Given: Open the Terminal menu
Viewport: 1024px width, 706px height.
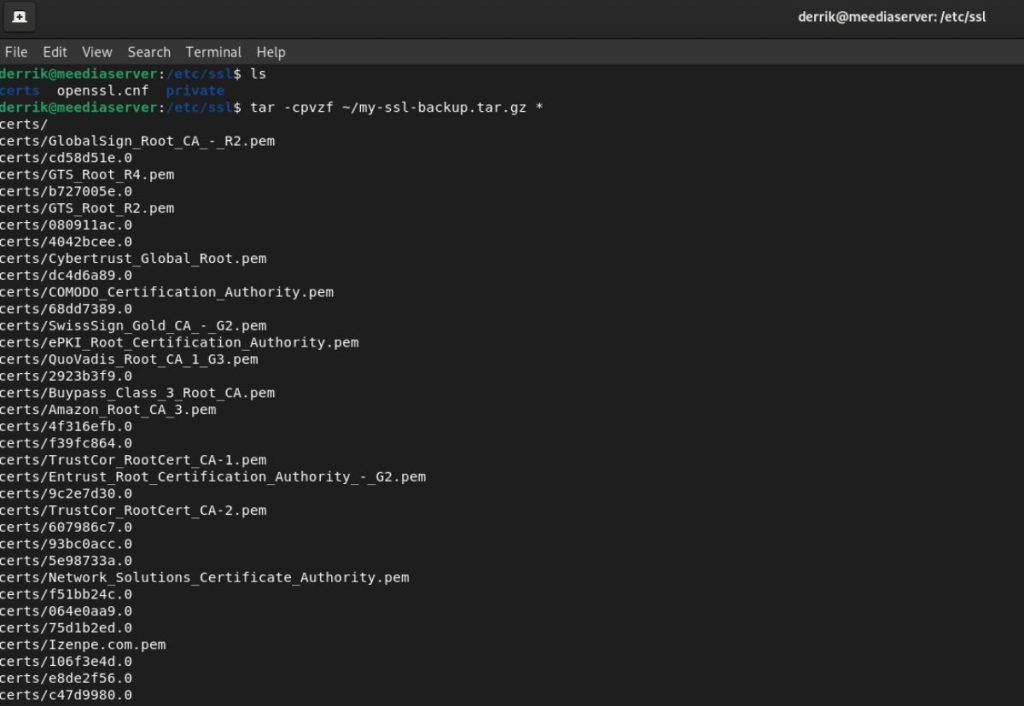Looking at the screenshot, I should coord(212,52).
